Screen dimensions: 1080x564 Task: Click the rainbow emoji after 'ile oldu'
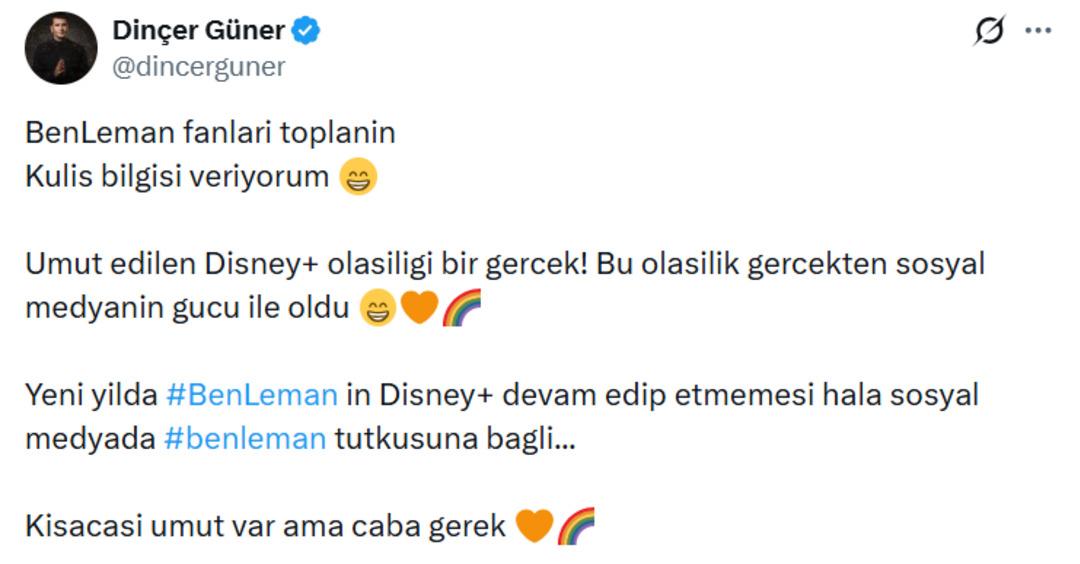coord(461,310)
